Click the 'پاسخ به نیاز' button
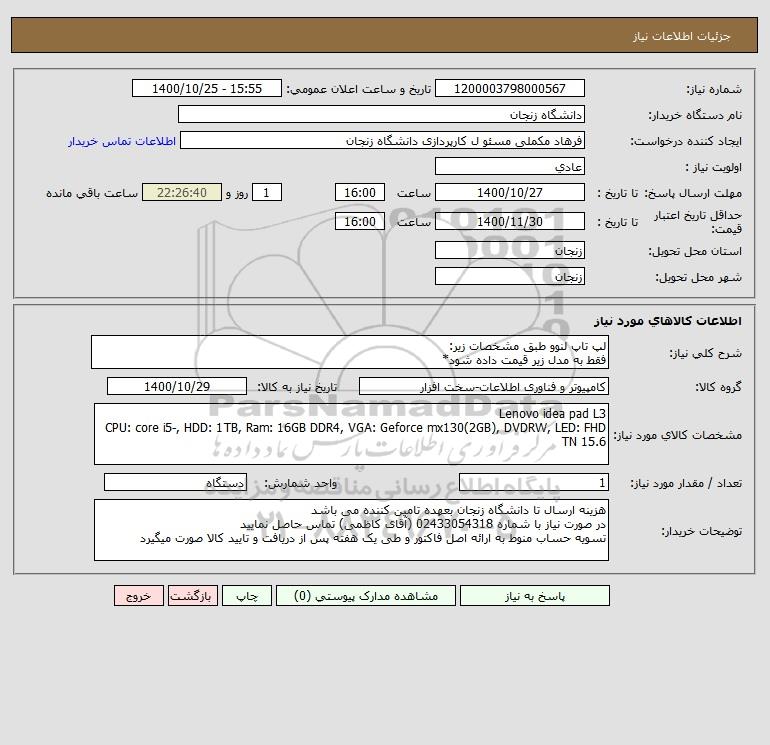Image resolution: width=770 pixels, height=745 pixels. click(x=535, y=596)
